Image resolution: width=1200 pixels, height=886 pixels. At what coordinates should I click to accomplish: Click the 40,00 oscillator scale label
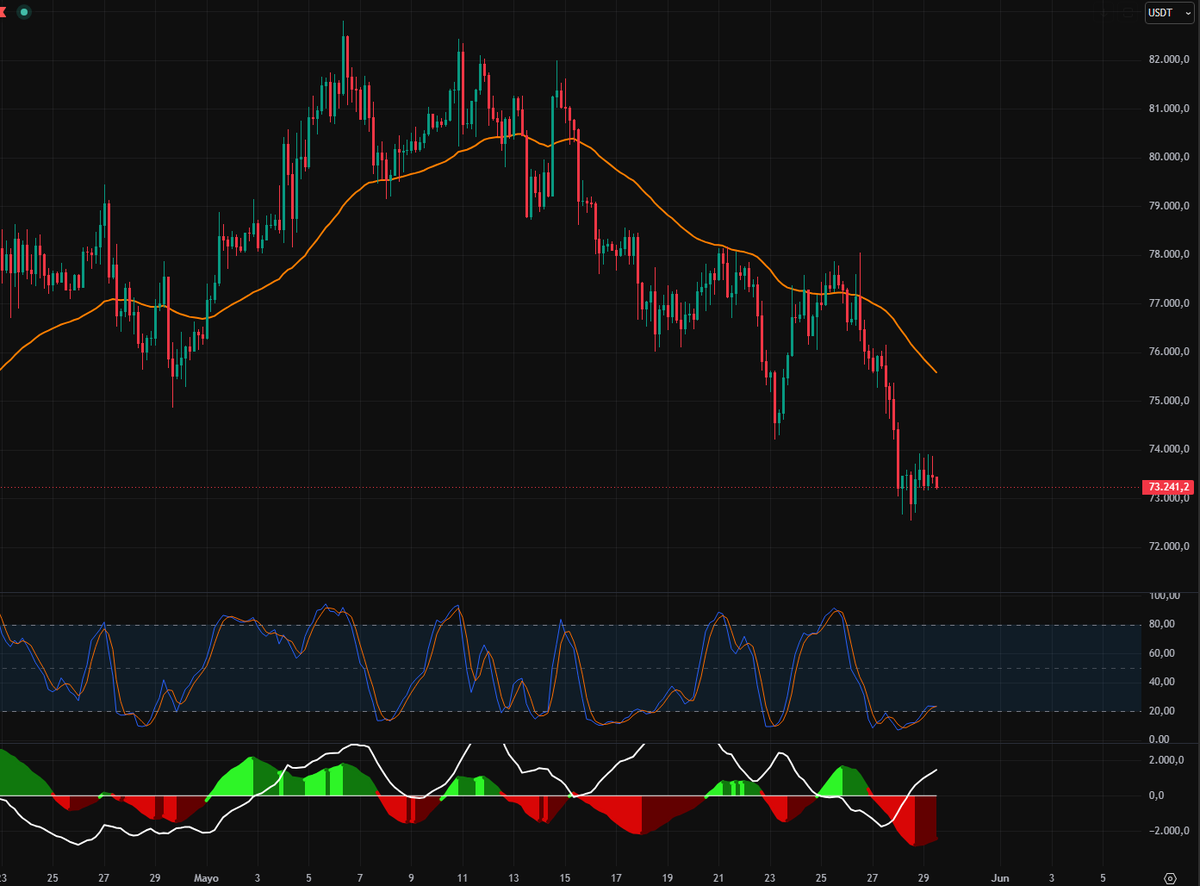click(x=1161, y=683)
